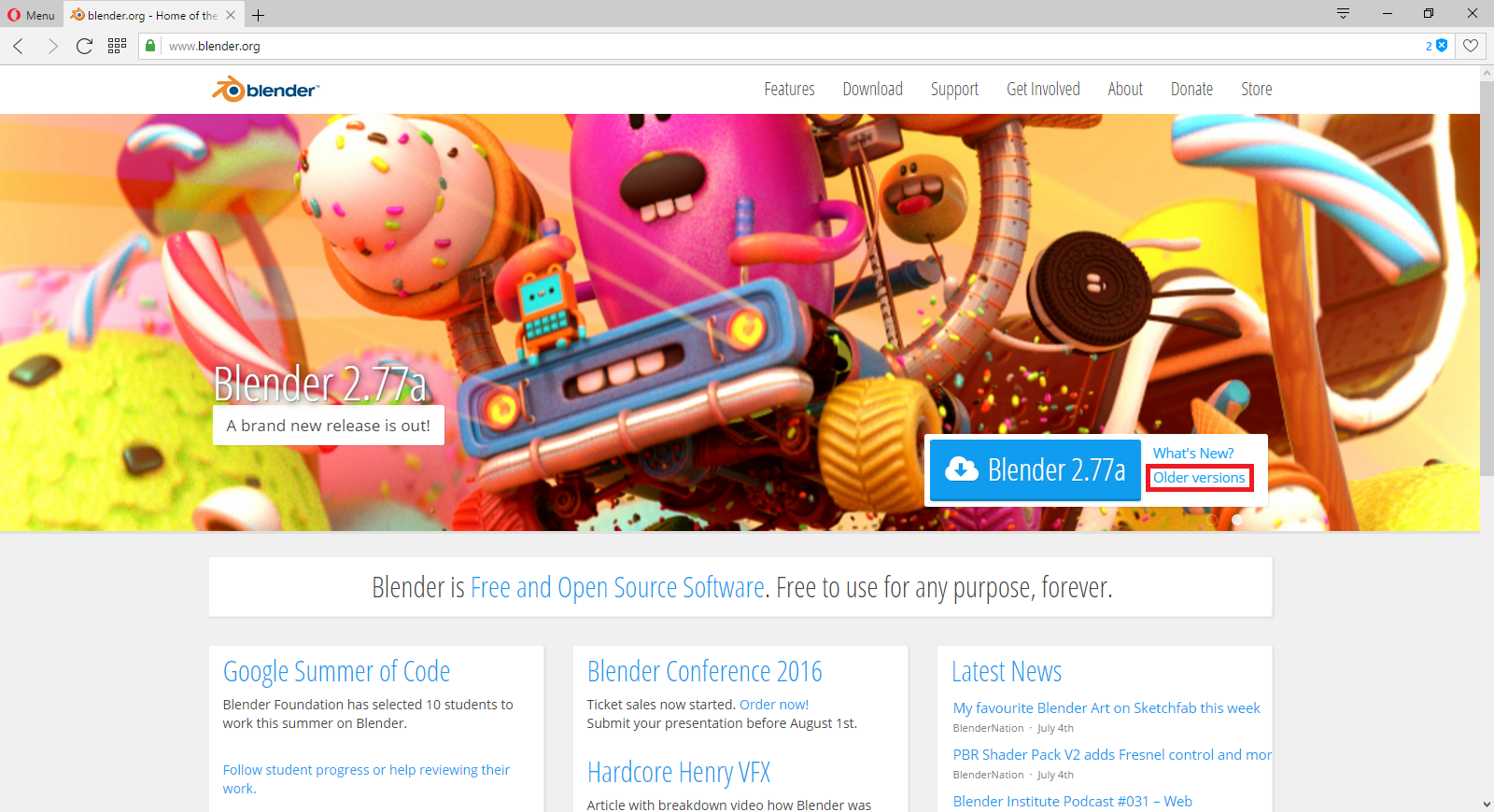Go back with the back arrow
Image resolution: width=1494 pixels, height=812 pixels.
pos(19,46)
